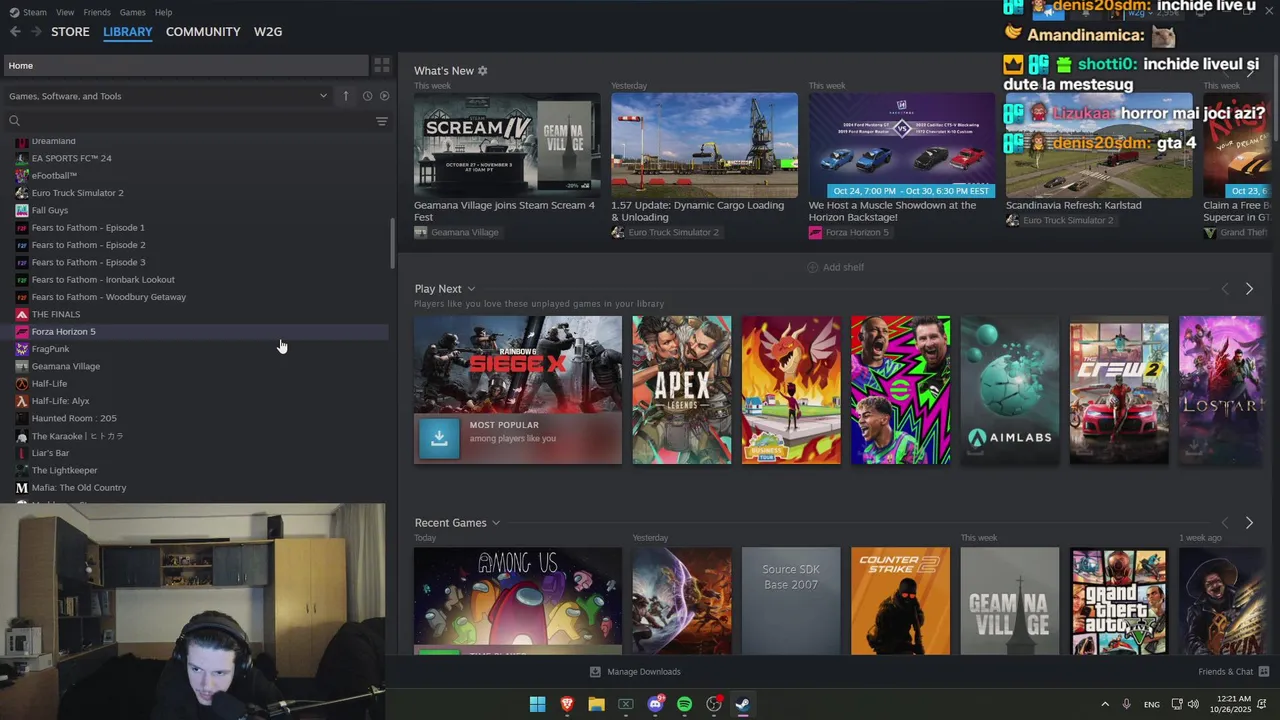This screenshot has height=720, width=1280.
Task: Open Play Next shelf dropdown
Action: pyautogui.click(x=471, y=289)
